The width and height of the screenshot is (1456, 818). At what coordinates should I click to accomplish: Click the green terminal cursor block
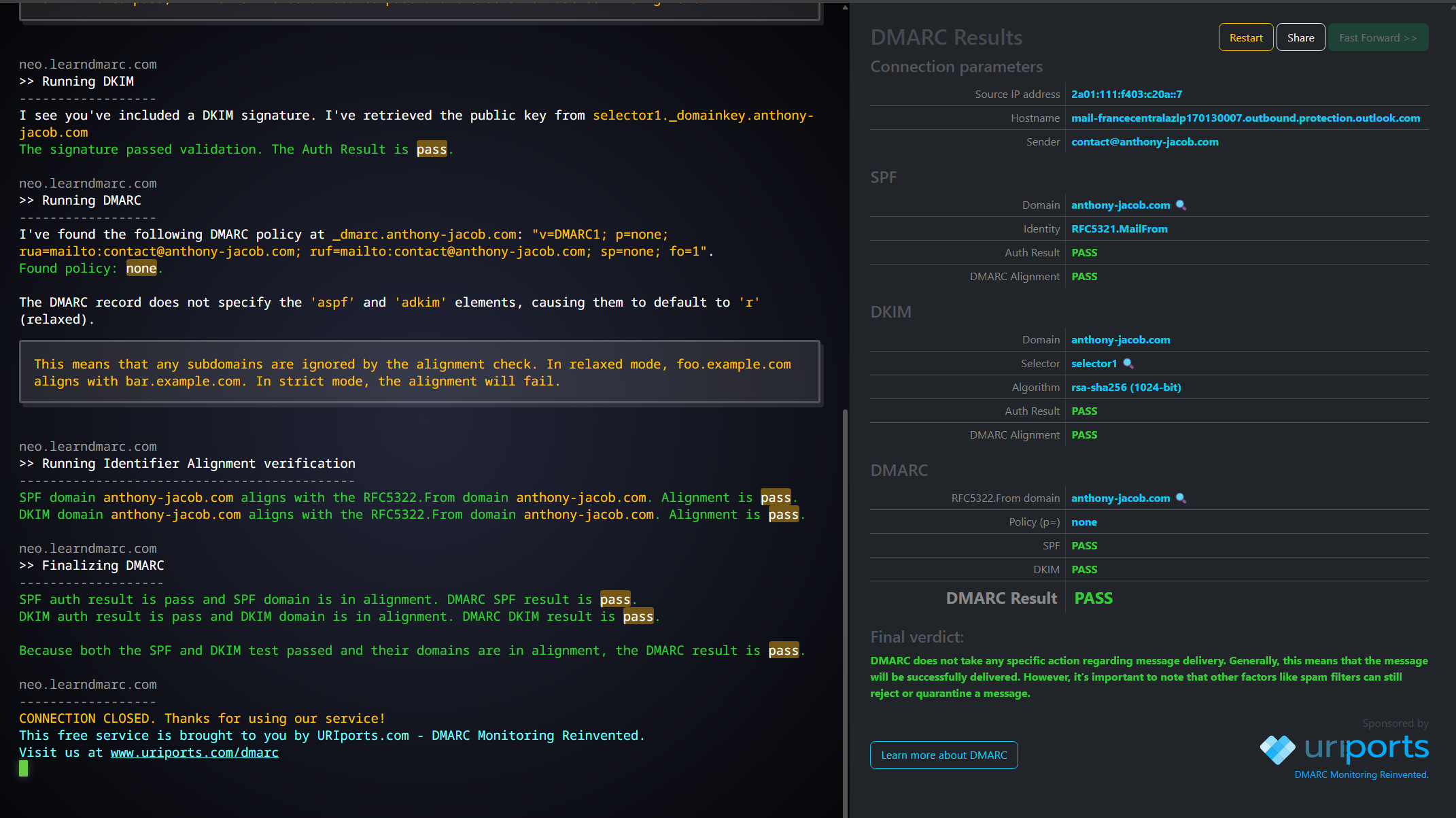(x=23, y=768)
